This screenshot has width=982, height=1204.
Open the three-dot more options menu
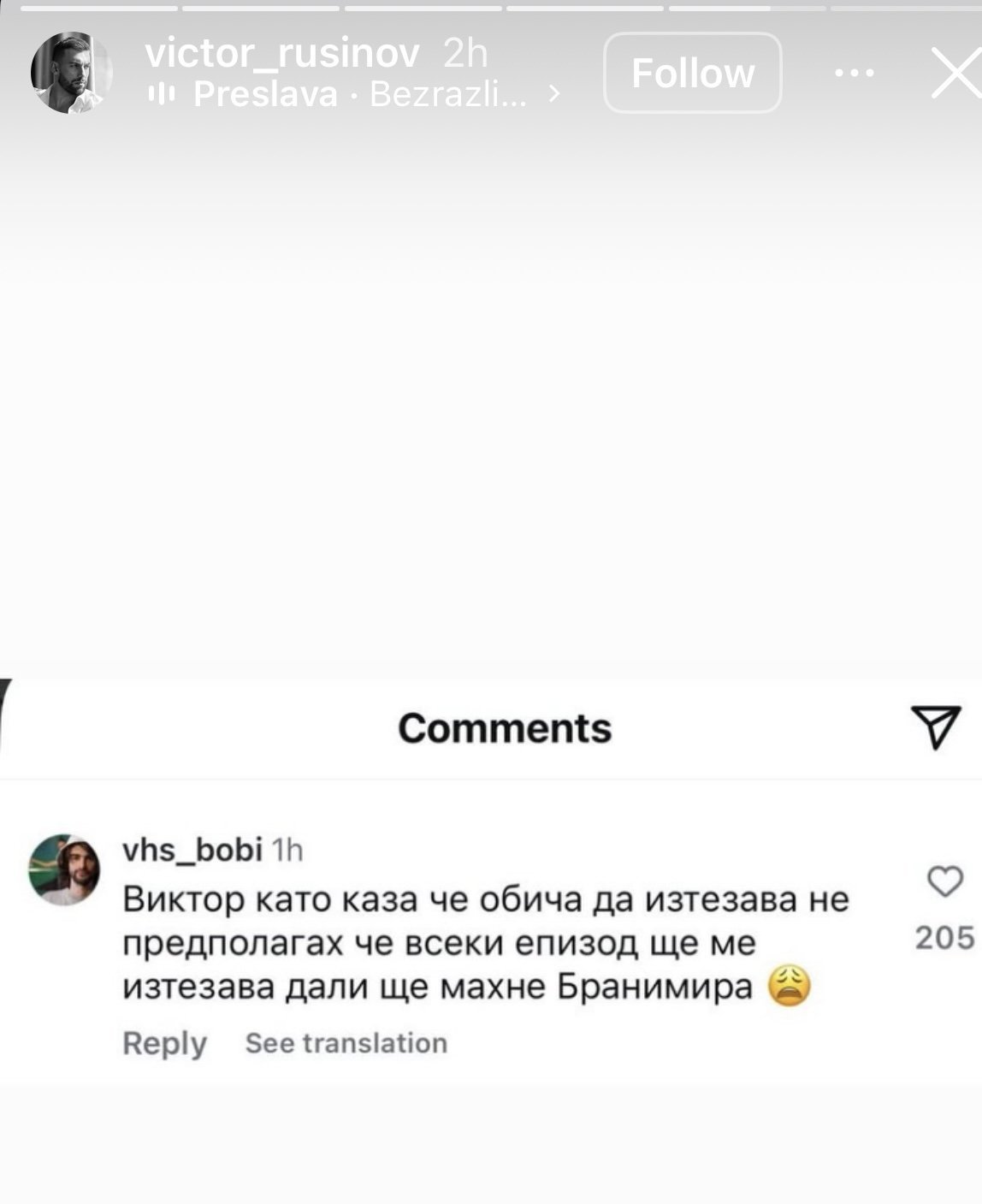pos(854,73)
